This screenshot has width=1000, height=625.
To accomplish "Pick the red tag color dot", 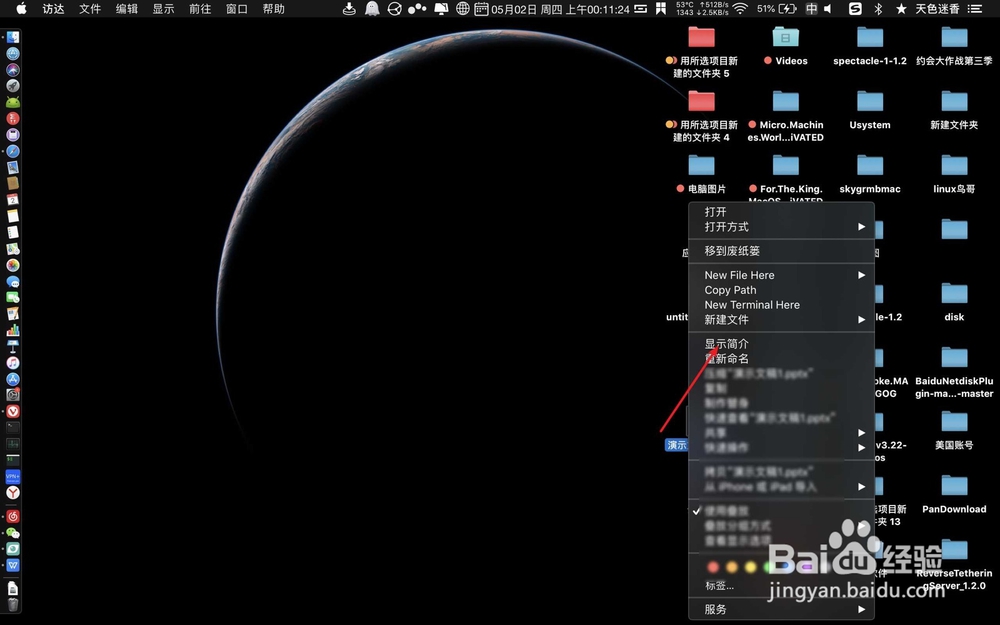I will click(714, 567).
